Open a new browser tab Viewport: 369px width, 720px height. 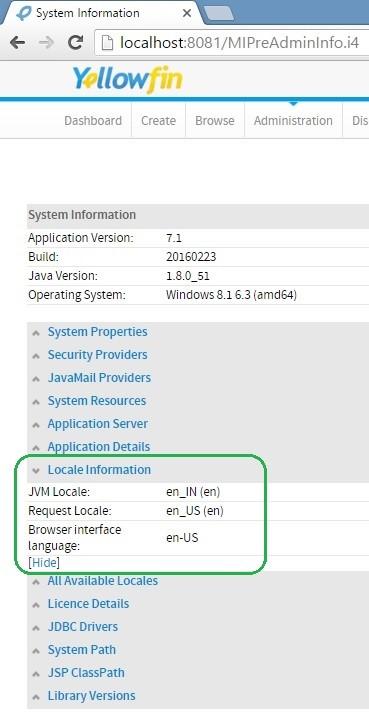[218, 14]
